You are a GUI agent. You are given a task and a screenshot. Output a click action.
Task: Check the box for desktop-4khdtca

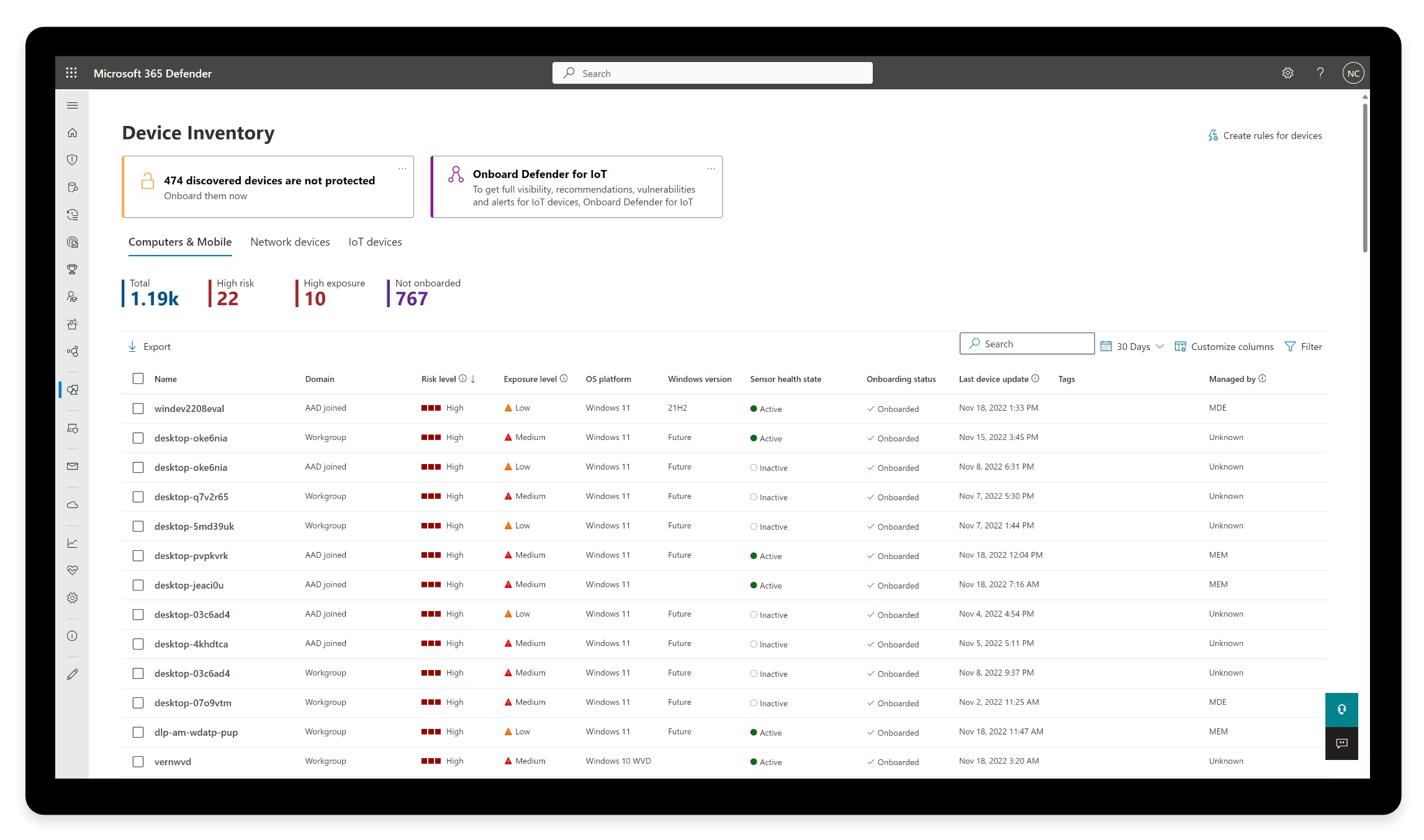click(138, 644)
